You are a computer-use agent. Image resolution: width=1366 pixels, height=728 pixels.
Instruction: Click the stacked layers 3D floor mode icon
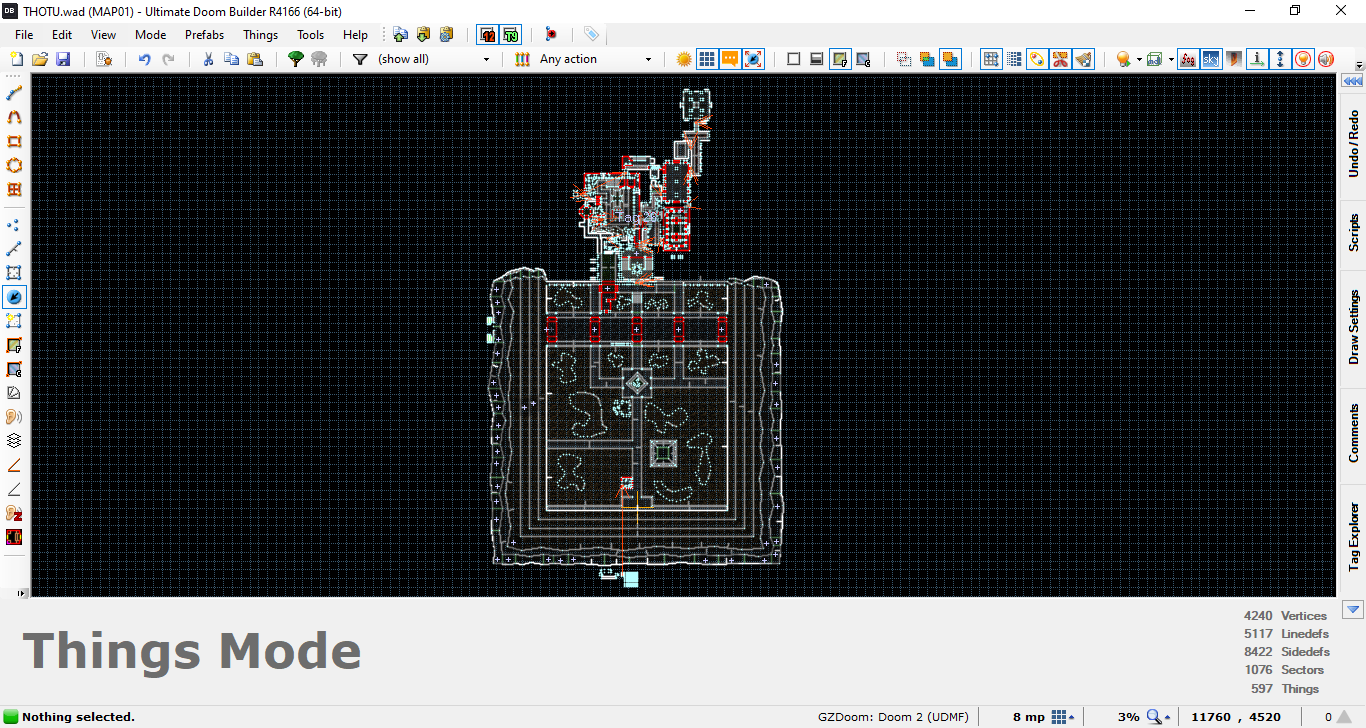coord(14,441)
